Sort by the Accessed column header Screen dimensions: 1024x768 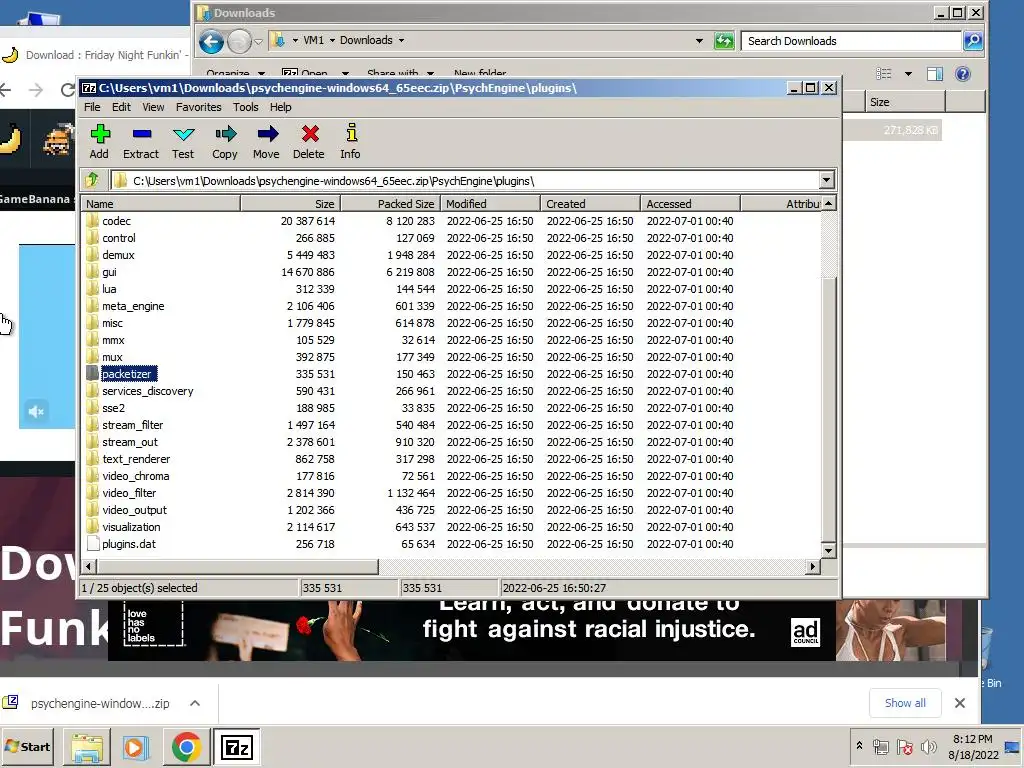[x=690, y=204]
